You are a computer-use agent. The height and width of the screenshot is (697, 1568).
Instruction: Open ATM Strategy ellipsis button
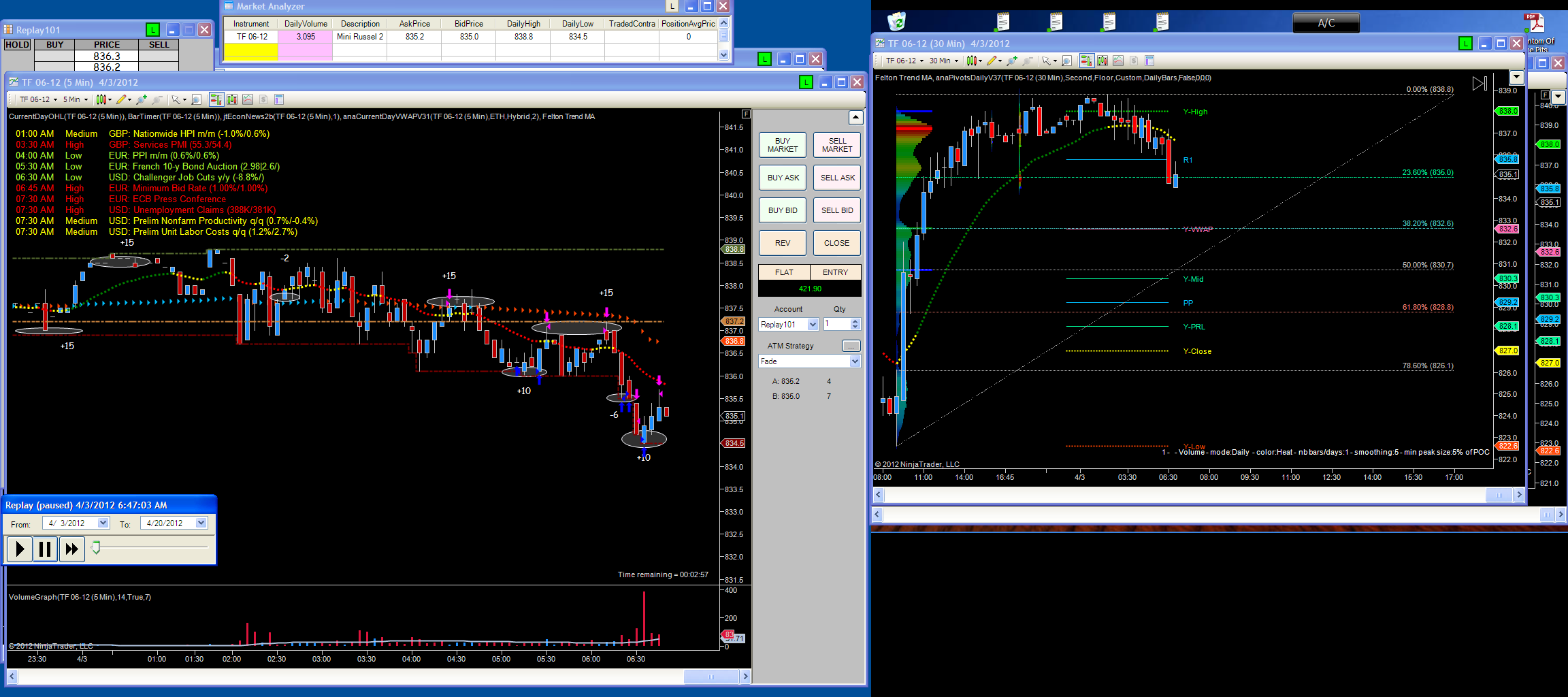[851, 346]
